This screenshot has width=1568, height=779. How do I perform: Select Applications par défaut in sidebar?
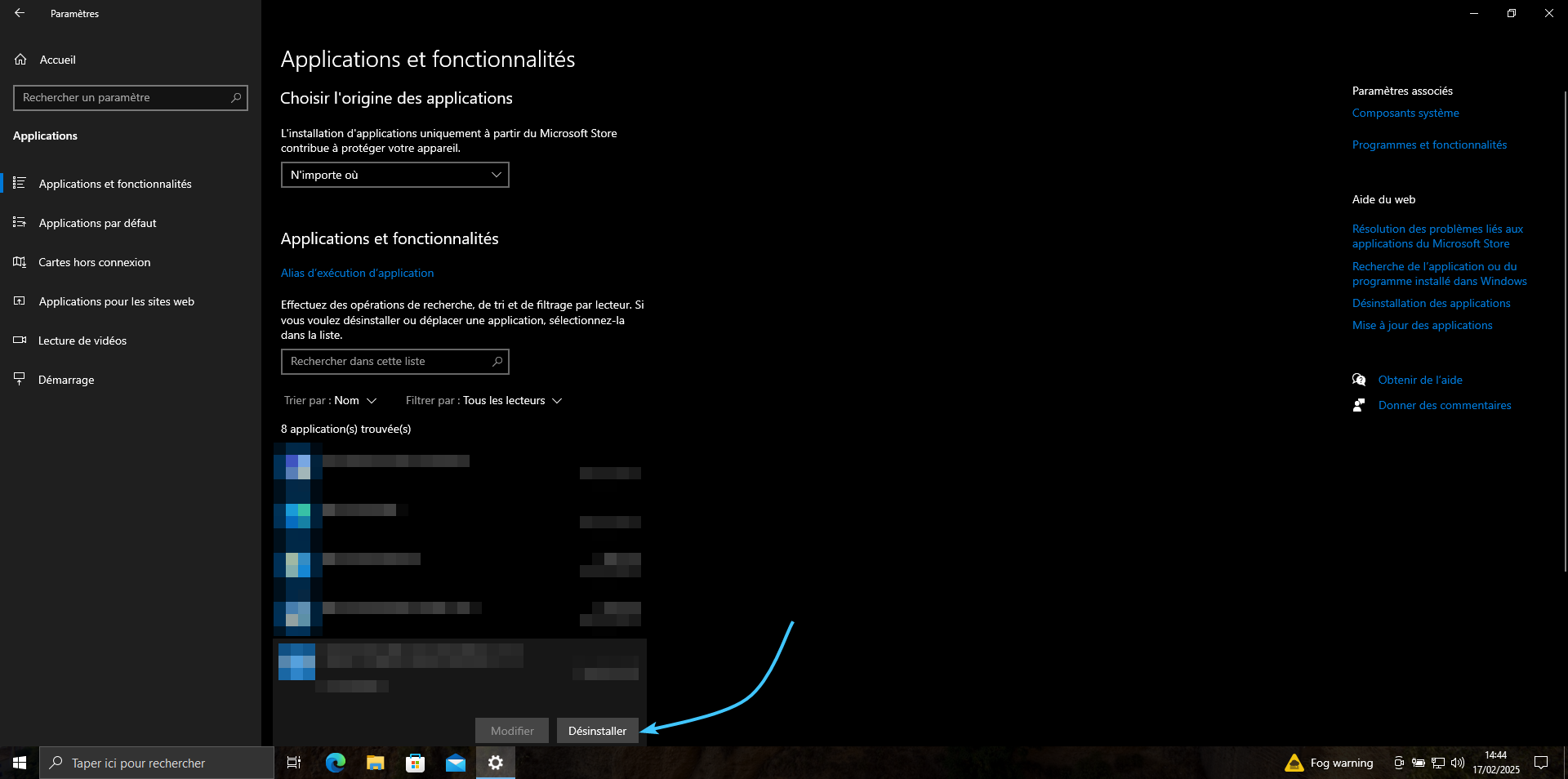click(x=97, y=223)
